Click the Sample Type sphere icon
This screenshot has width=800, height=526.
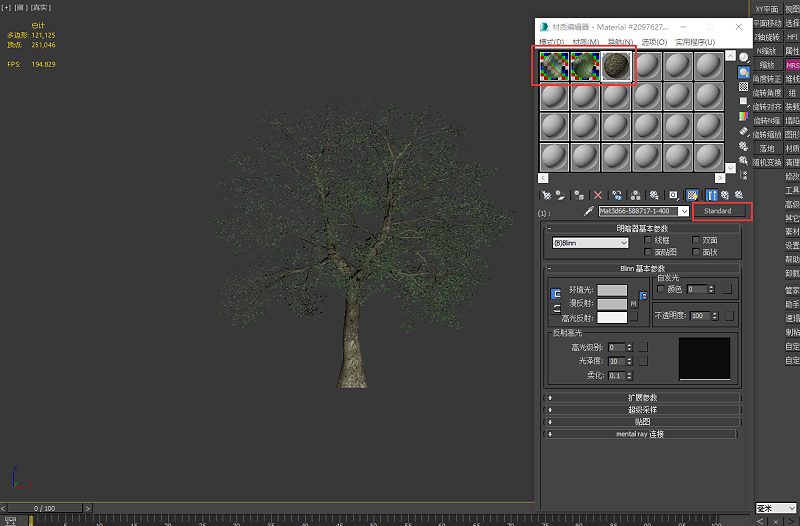(744, 58)
